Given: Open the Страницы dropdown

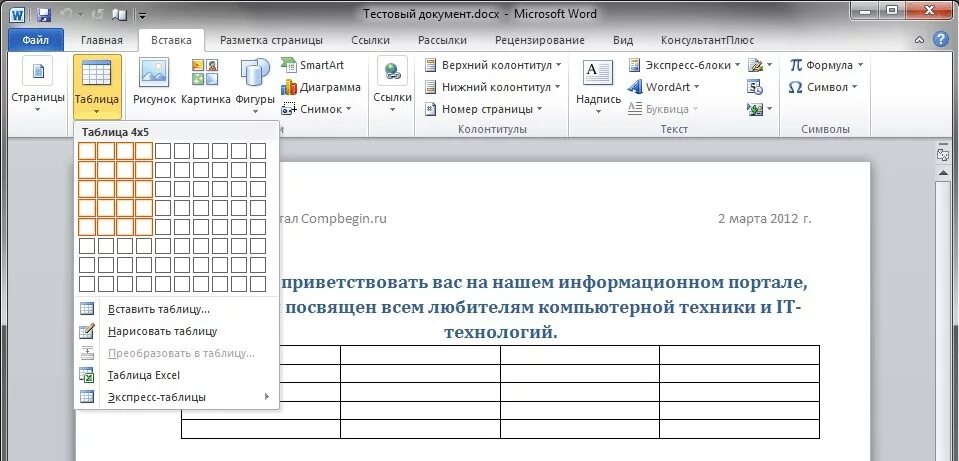Looking at the screenshot, I should [38, 86].
